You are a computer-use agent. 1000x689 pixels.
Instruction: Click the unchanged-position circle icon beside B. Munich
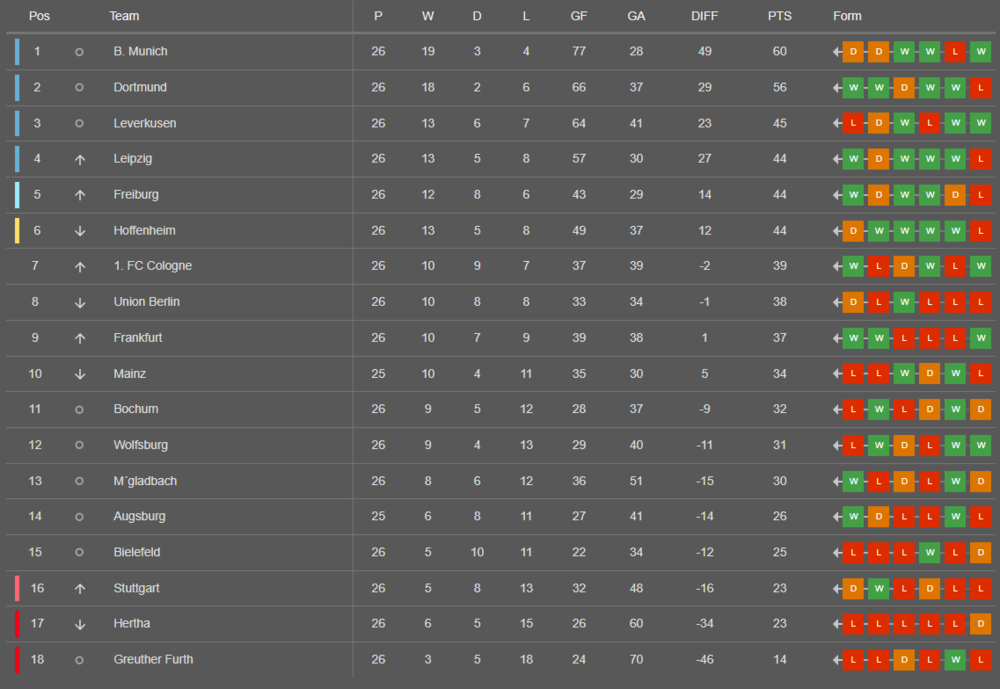click(79, 52)
